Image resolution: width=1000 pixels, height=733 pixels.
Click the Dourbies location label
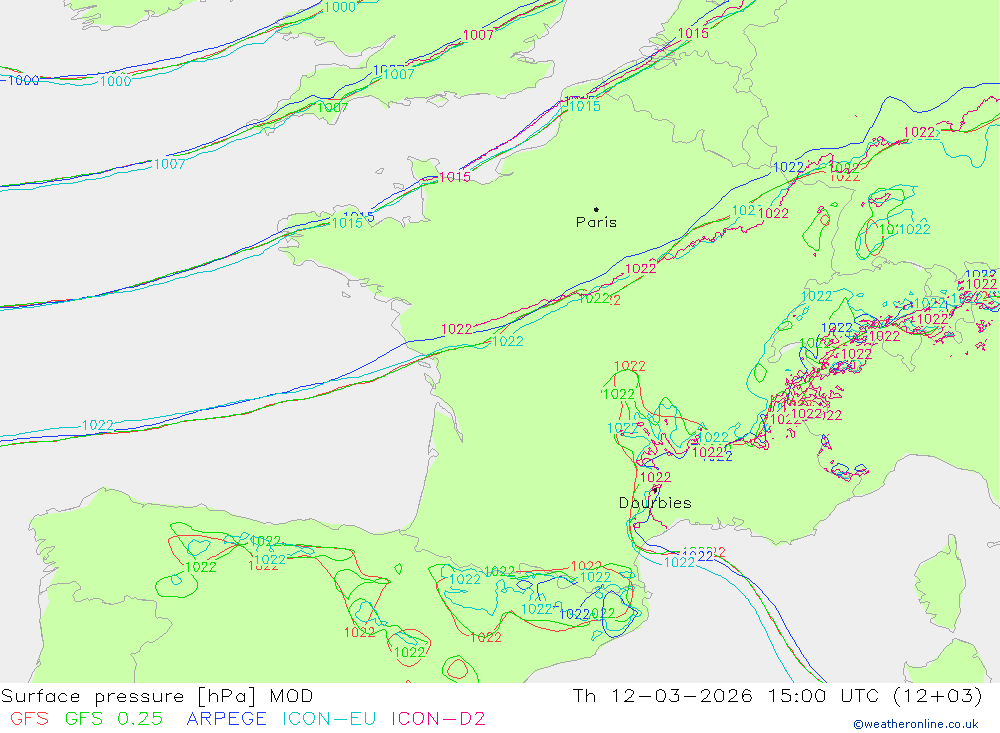(x=655, y=503)
